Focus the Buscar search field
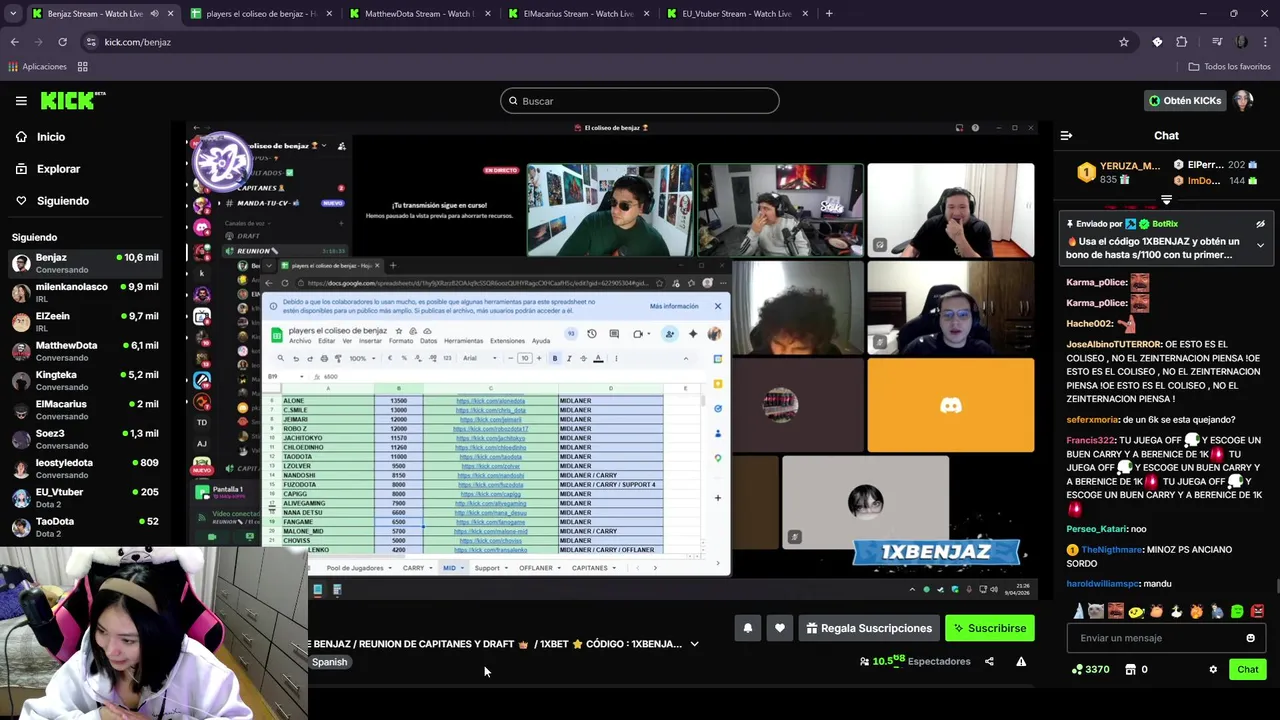The image size is (1280, 720). pos(640,101)
